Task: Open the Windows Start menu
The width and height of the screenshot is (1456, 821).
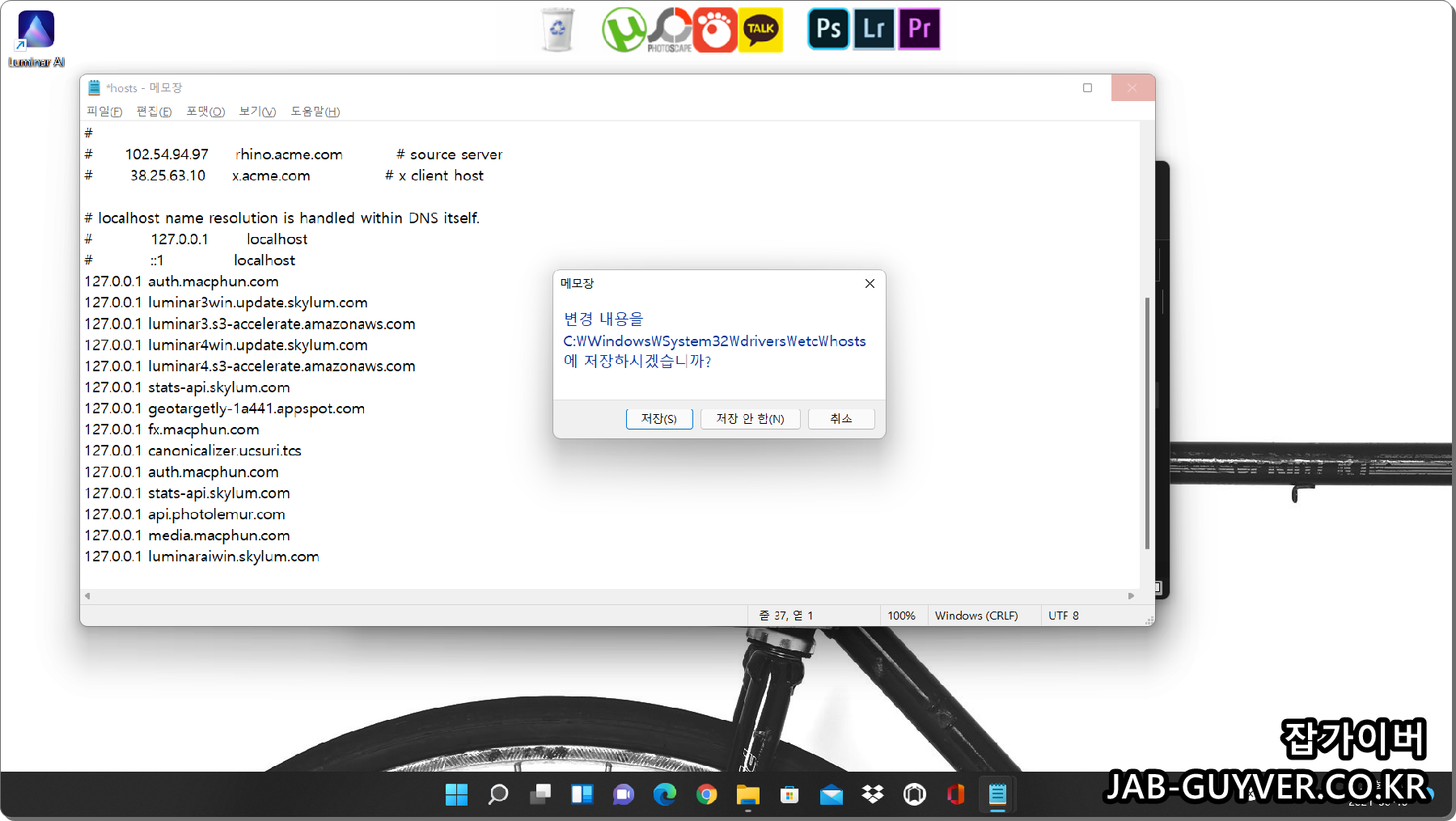Action: click(456, 795)
